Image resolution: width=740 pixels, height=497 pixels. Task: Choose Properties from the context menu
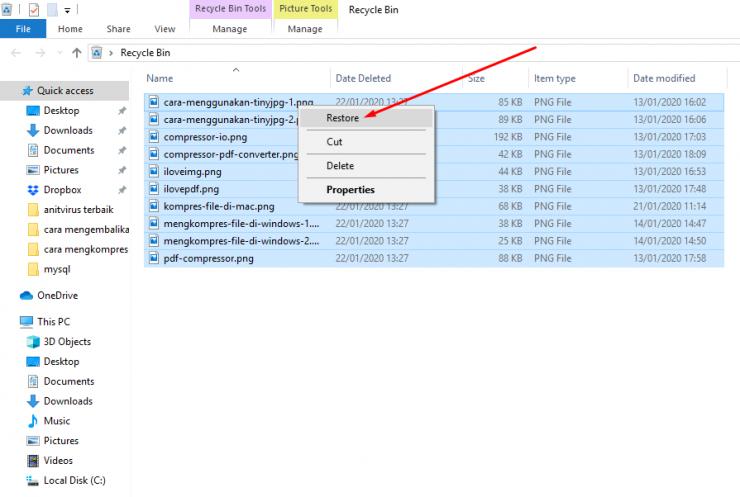click(x=367, y=190)
